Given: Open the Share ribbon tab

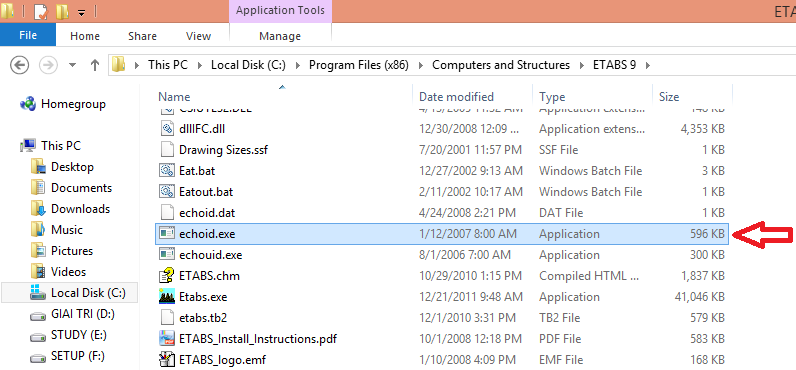Looking at the screenshot, I should pyautogui.click(x=142, y=36).
